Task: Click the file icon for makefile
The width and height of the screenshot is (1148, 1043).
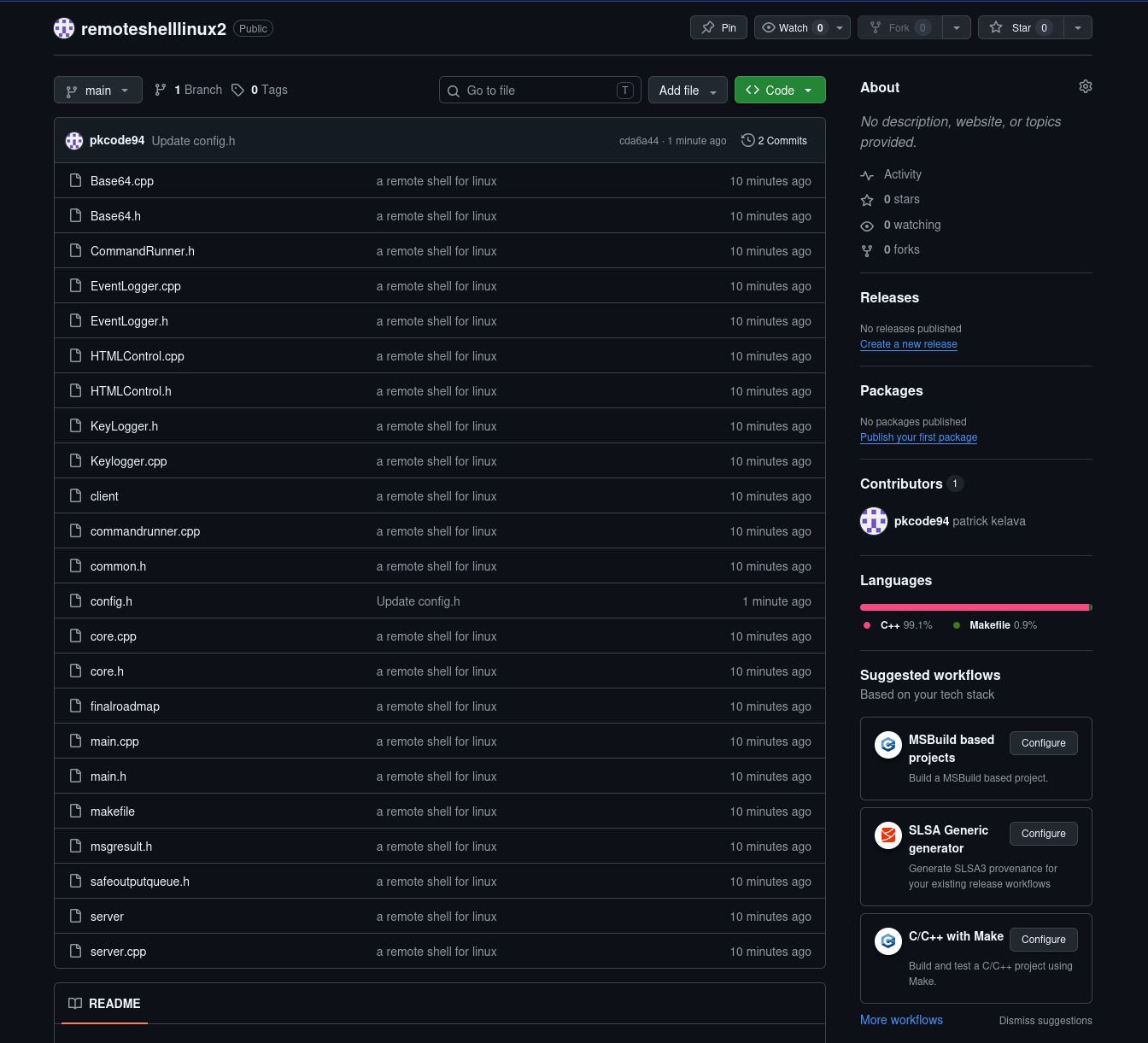Action: [76, 811]
